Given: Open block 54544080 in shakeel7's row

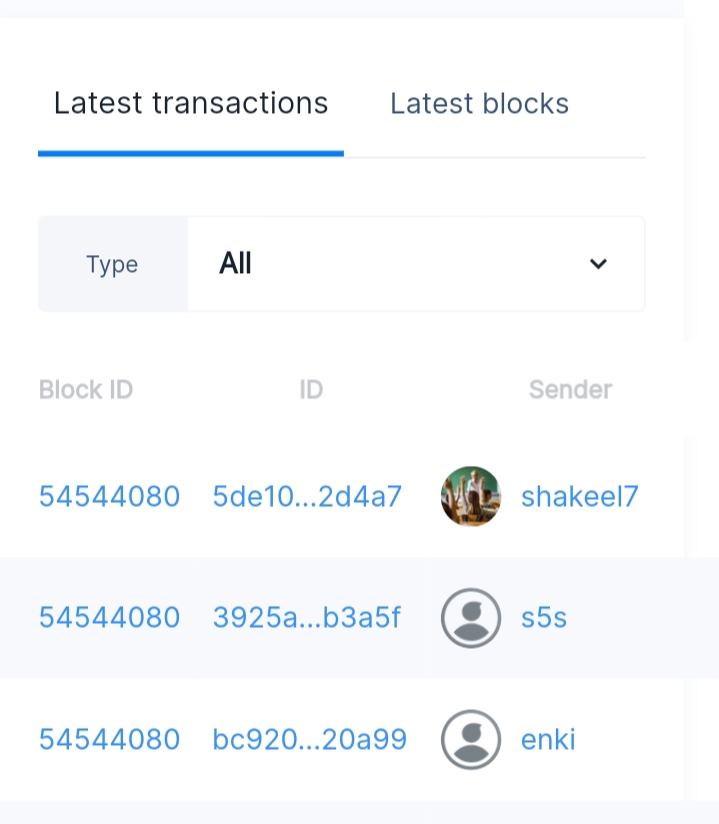Looking at the screenshot, I should (109, 496).
